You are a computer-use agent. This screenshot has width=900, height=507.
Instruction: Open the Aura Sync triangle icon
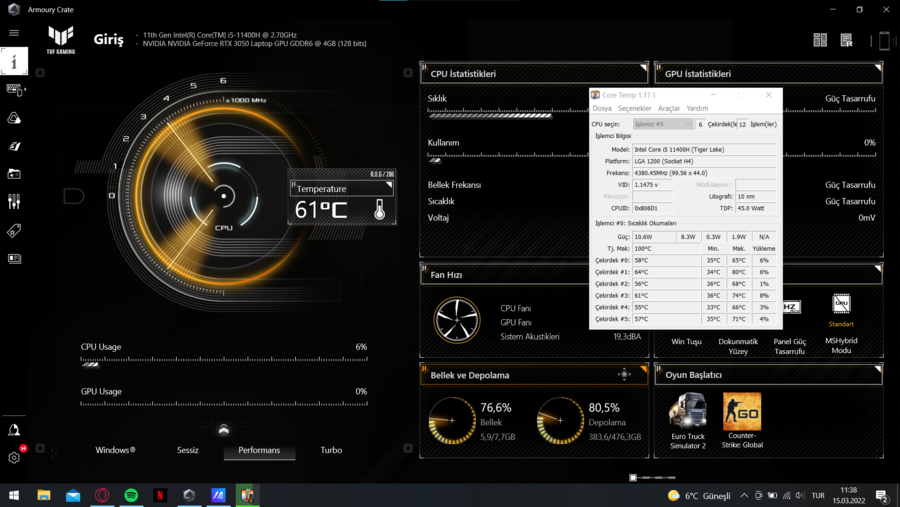click(14, 118)
